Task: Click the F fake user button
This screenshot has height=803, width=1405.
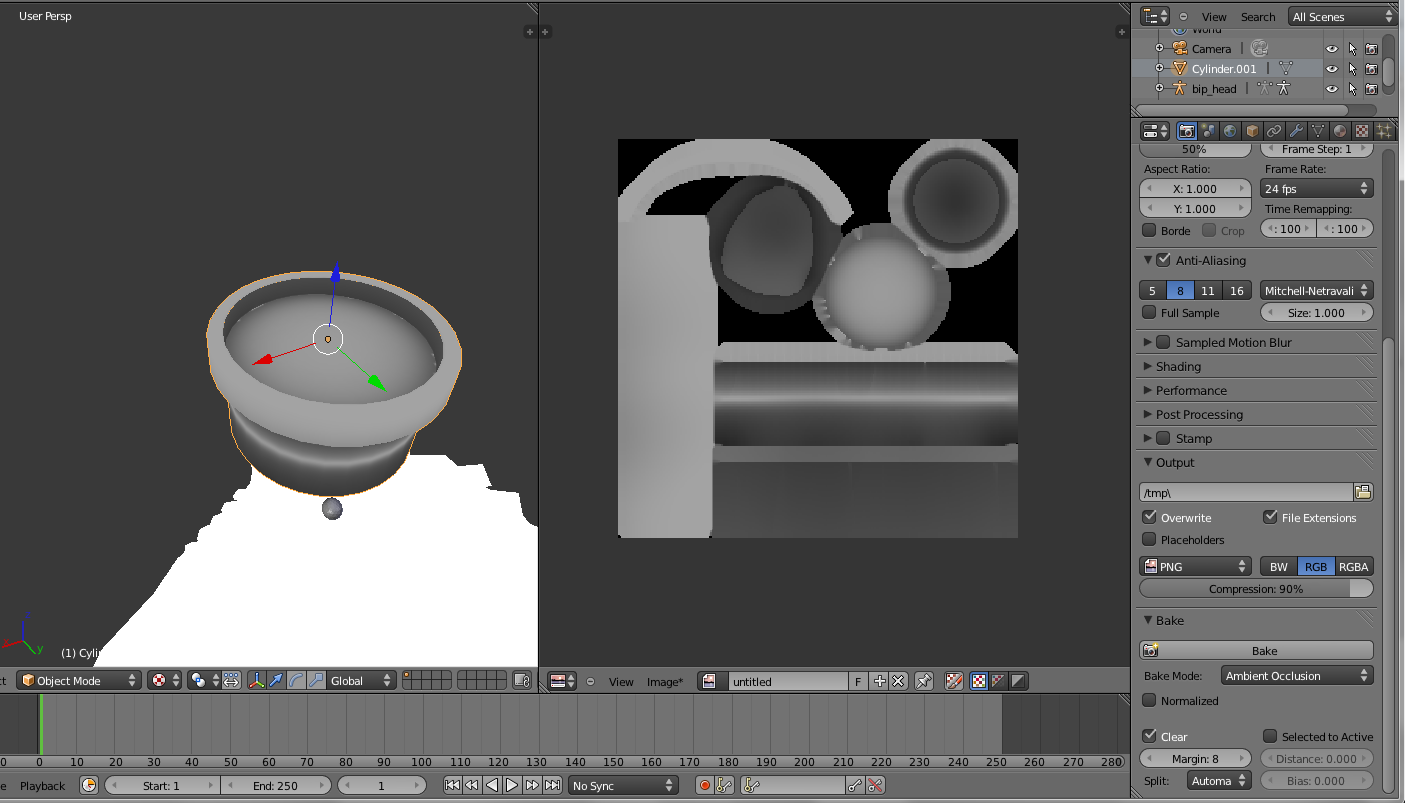Action: (x=858, y=681)
